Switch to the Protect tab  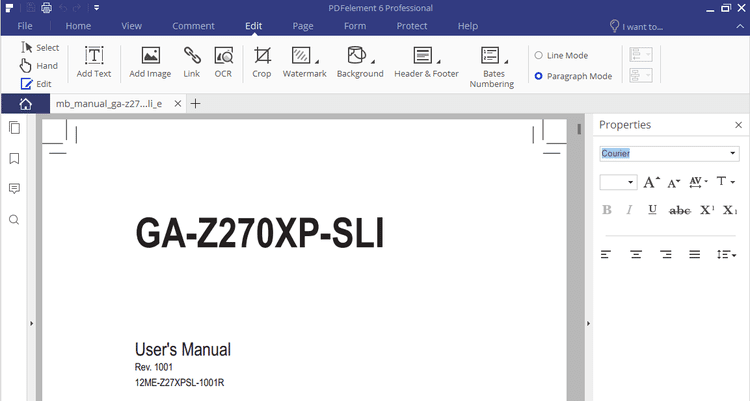tap(412, 26)
